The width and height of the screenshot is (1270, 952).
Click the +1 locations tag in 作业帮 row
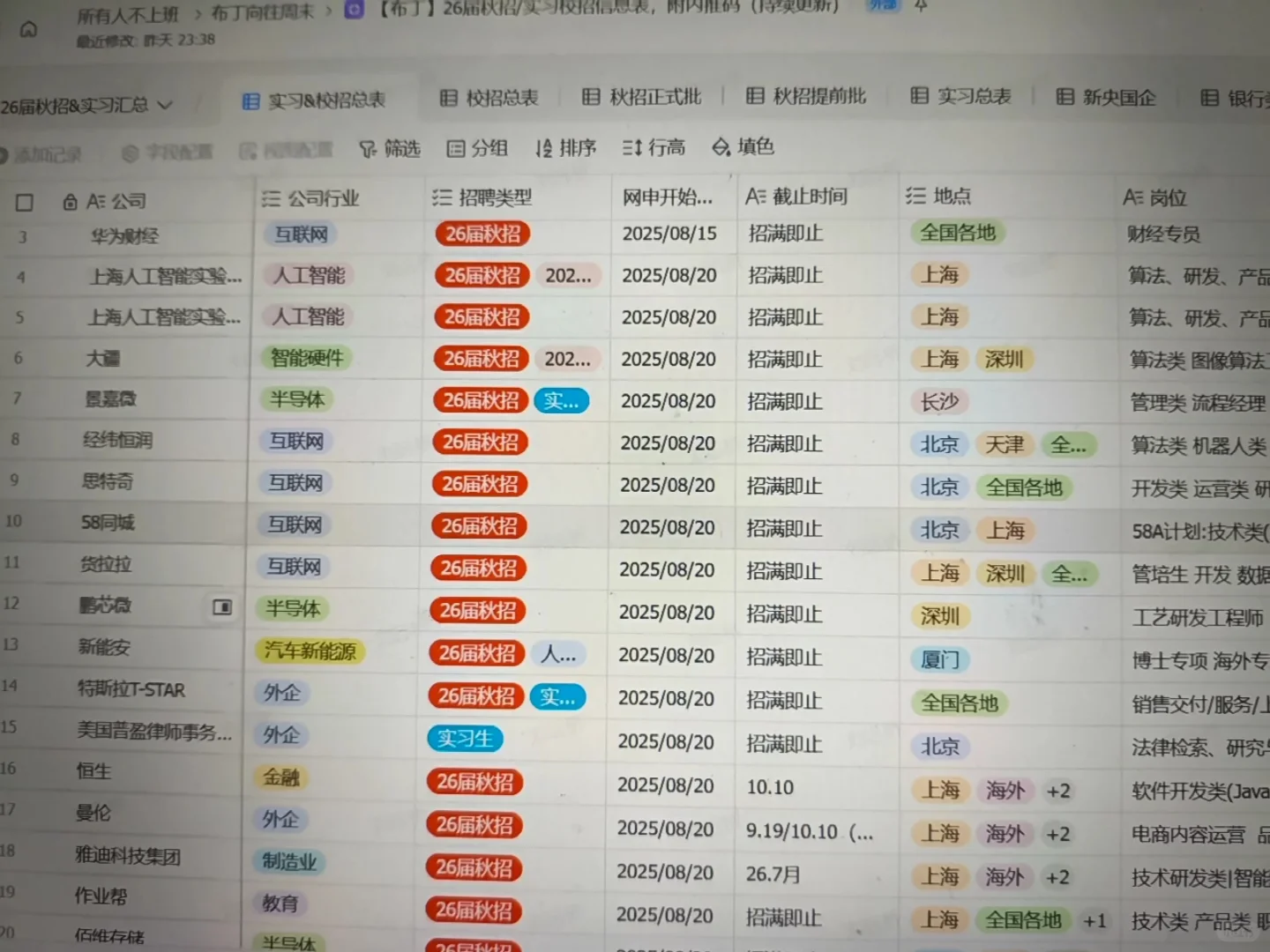point(1094,922)
